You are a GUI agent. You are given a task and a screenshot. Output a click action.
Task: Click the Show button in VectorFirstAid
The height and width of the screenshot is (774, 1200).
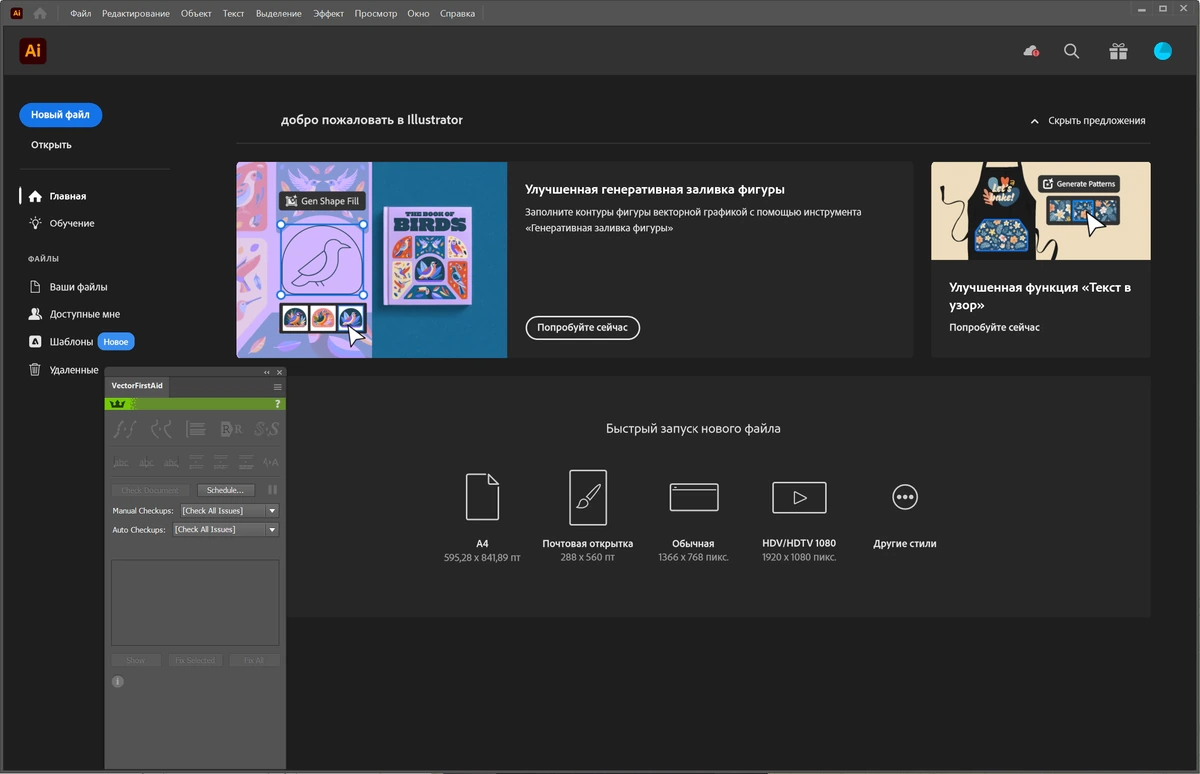tap(136, 660)
